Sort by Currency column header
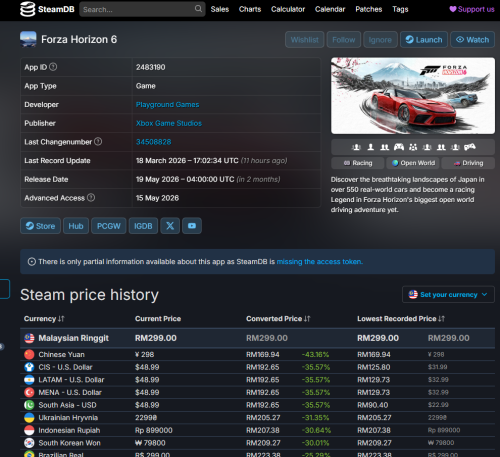500x457 pixels. [x=44, y=319]
